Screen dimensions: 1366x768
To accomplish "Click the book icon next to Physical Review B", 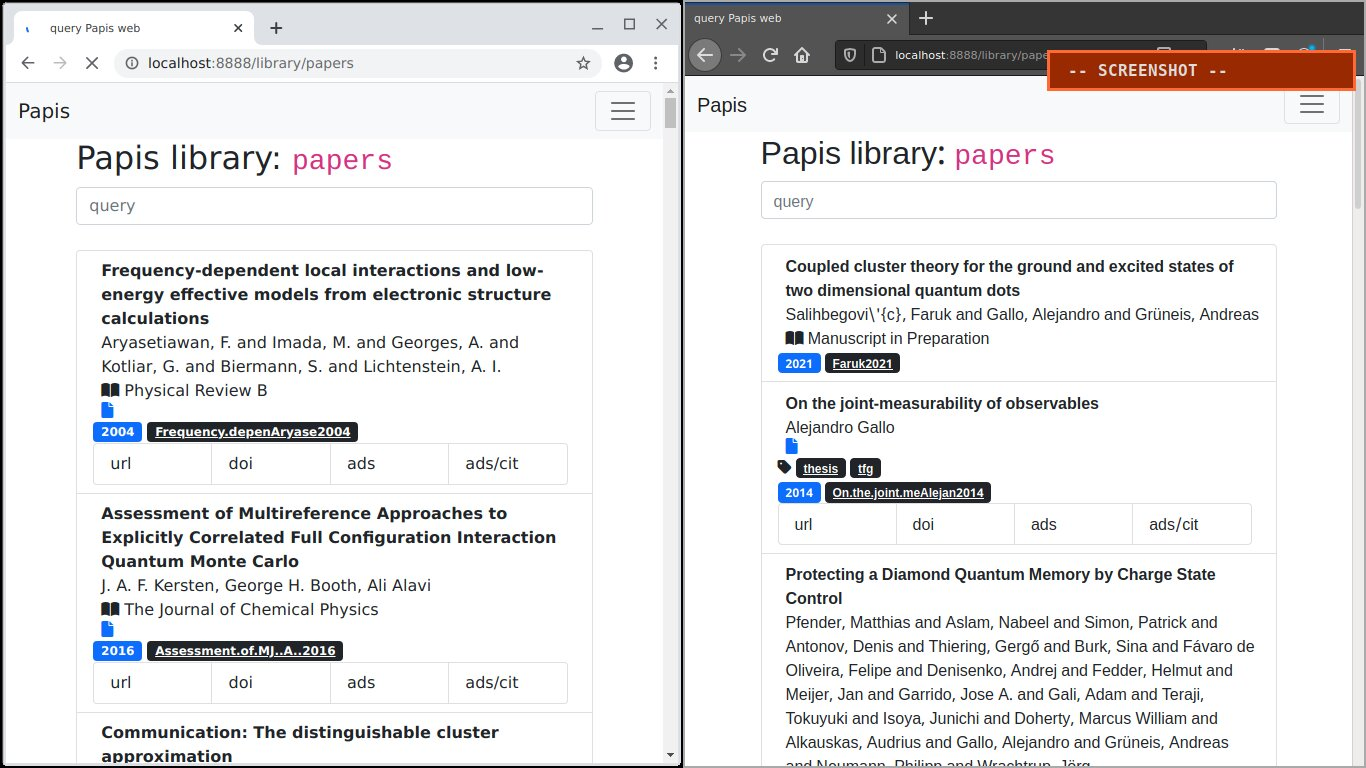I will click(107, 390).
